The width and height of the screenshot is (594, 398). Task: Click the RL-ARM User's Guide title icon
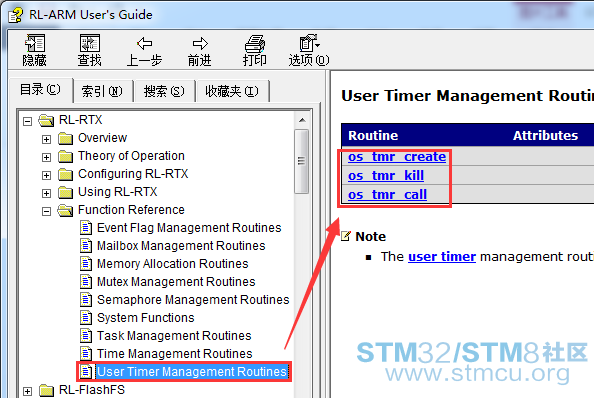tap(16, 15)
